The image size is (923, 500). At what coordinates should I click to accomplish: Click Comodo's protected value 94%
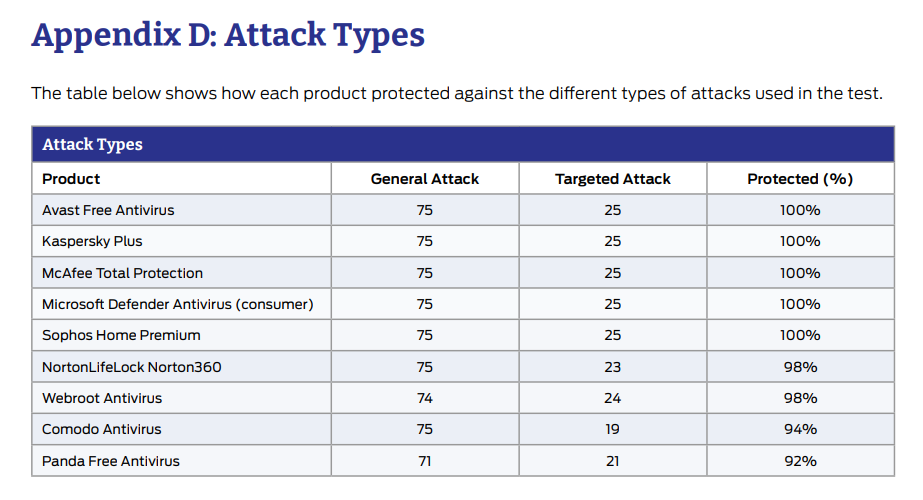(800, 429)
